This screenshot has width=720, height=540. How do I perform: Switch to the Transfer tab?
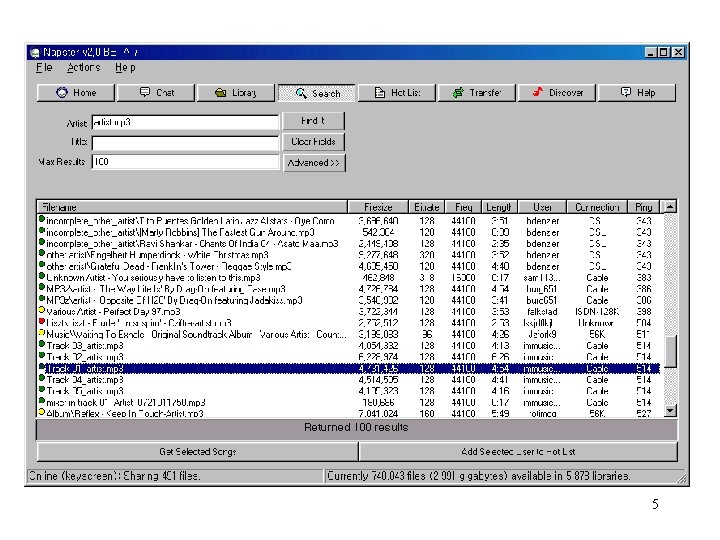[x=477, y=93]
